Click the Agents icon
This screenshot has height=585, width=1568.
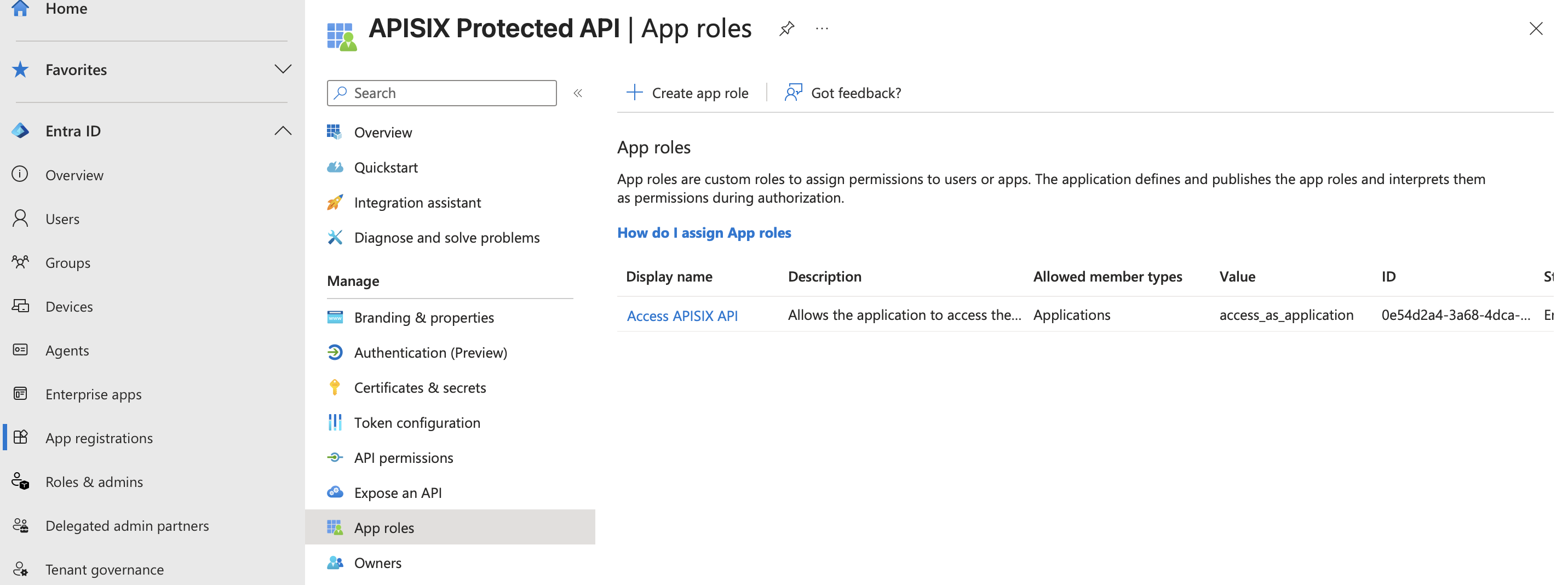[x=20, y=350]
